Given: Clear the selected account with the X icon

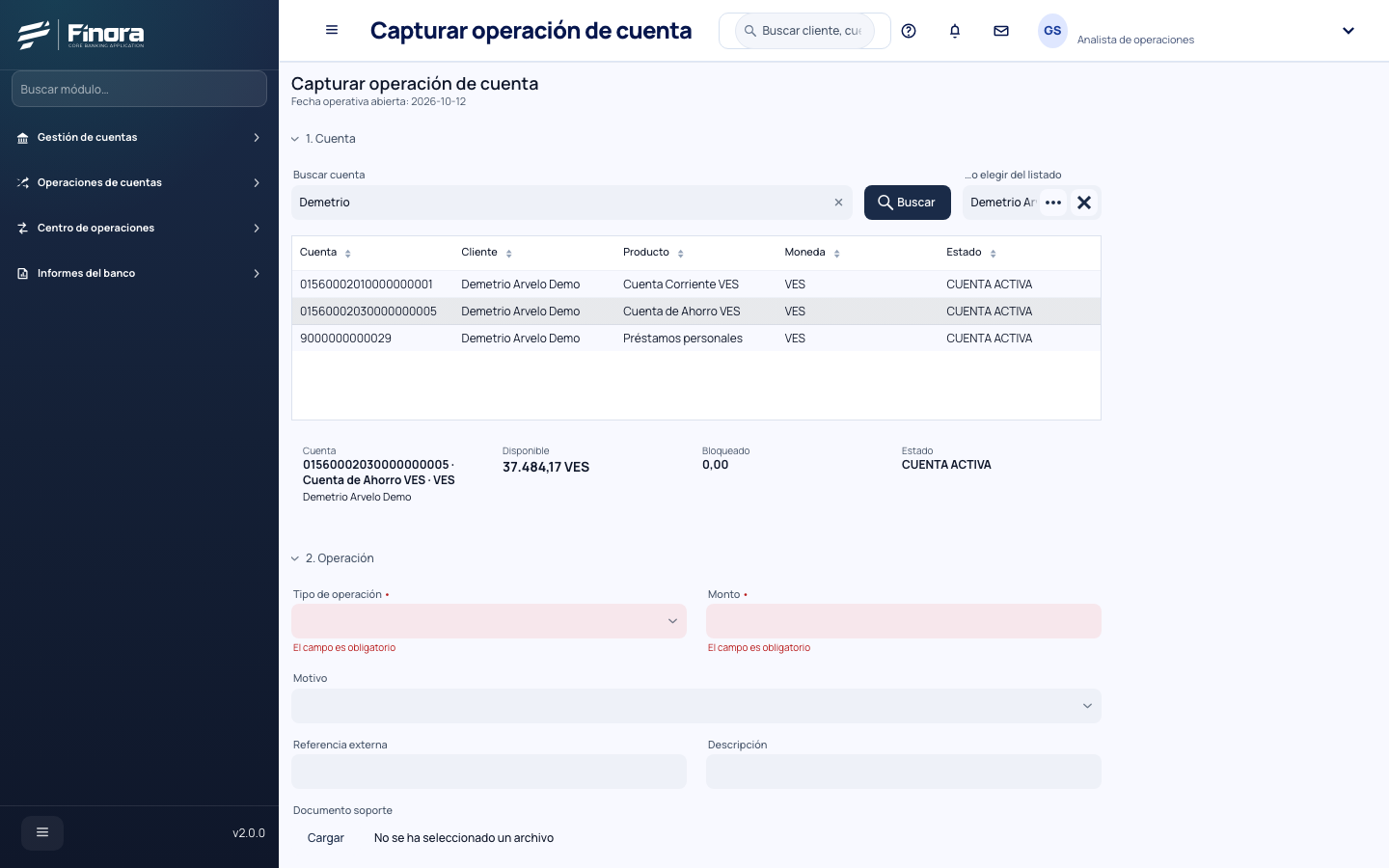Looking at the screenshot, I should point(1084,203).
